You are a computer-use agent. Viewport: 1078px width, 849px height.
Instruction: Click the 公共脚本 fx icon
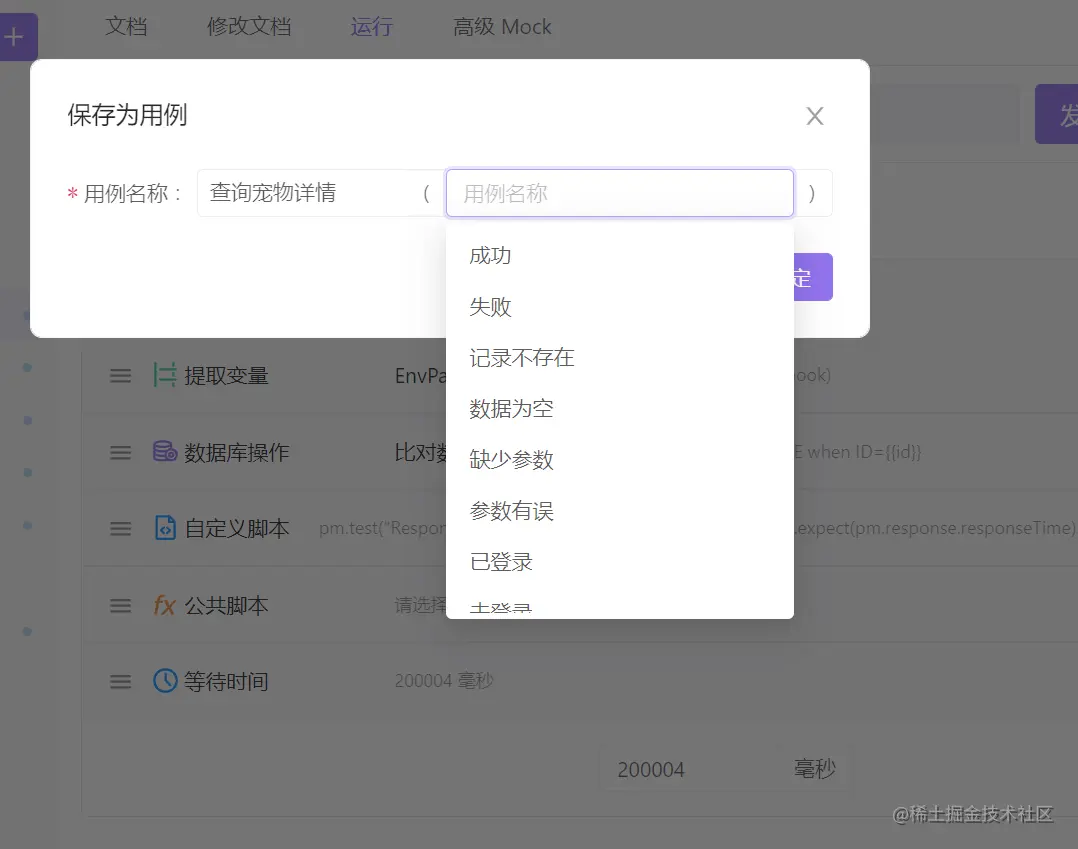[164, 605]
